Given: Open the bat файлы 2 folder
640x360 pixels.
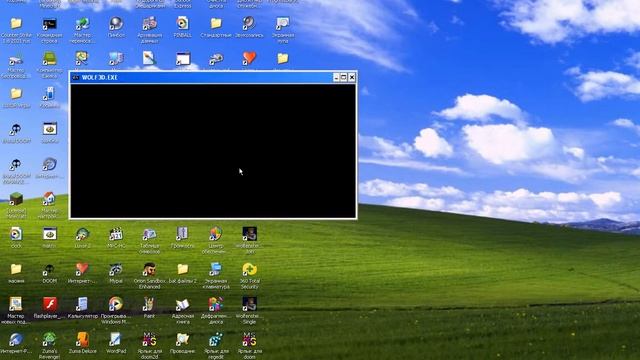Looking at the screenshot, I should tap(182, 269).
